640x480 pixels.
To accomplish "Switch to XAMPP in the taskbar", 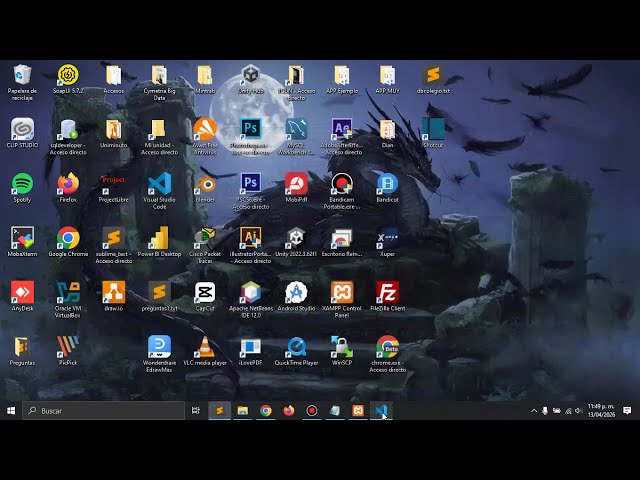I will [358, 411].
